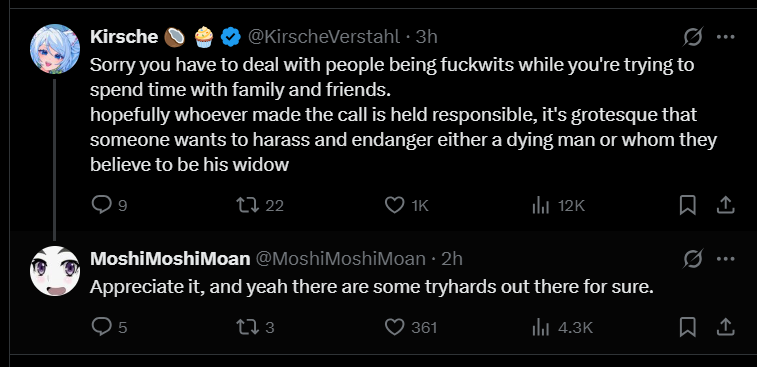Like Kirsche's tweet with 1K likes

pyautogui.click(x=407, y=206)
